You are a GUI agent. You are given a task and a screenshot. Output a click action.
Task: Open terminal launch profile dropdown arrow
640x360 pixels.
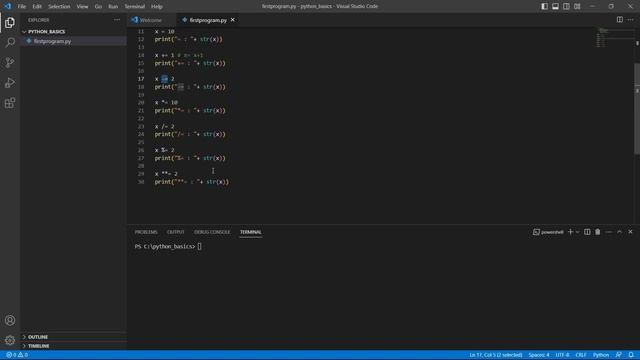[577, 232]
